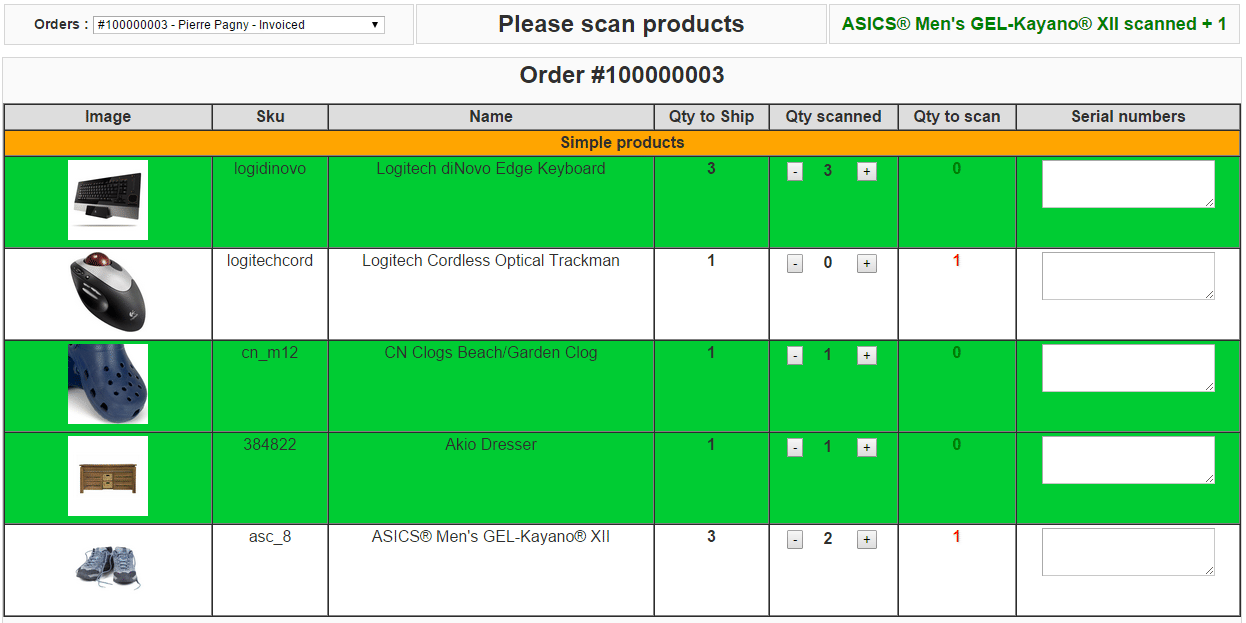
Task: Click ASICS GEL-Kayano XII name in table
Action: [x=491, y=537]
